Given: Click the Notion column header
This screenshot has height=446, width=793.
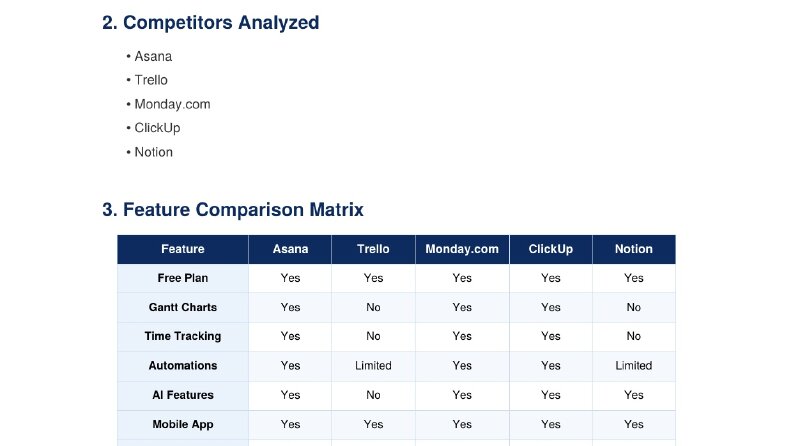Looking at the screenshot, I should pos(634,249).
